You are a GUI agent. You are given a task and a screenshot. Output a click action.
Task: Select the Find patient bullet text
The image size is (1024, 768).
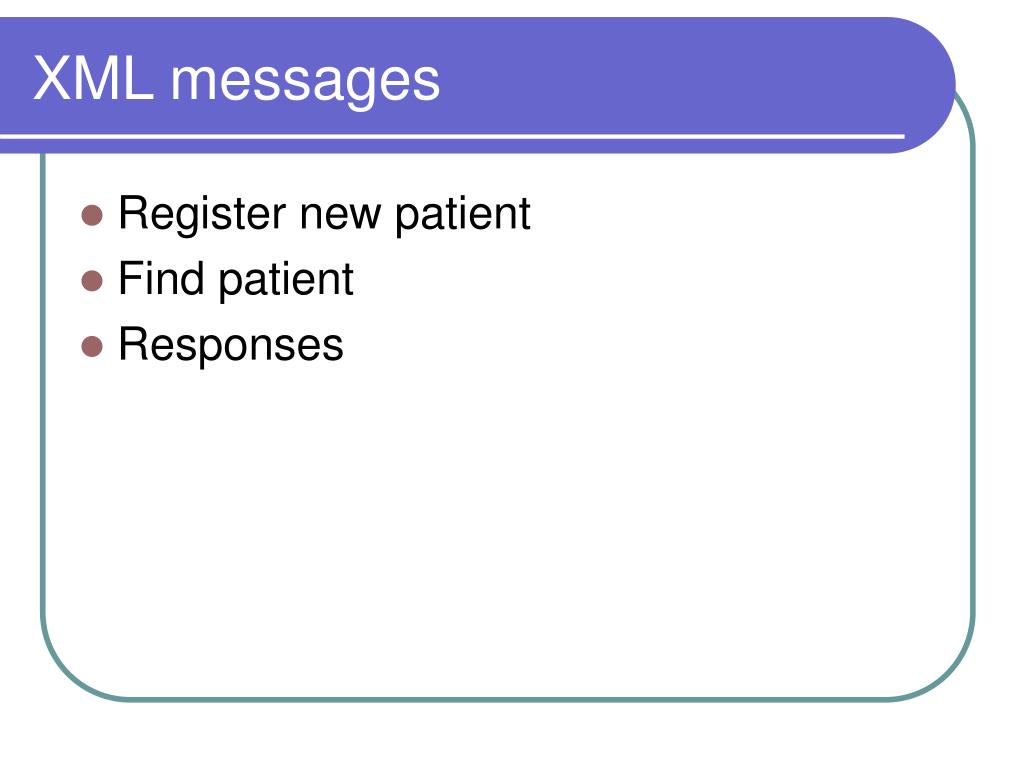pos(236,280)
